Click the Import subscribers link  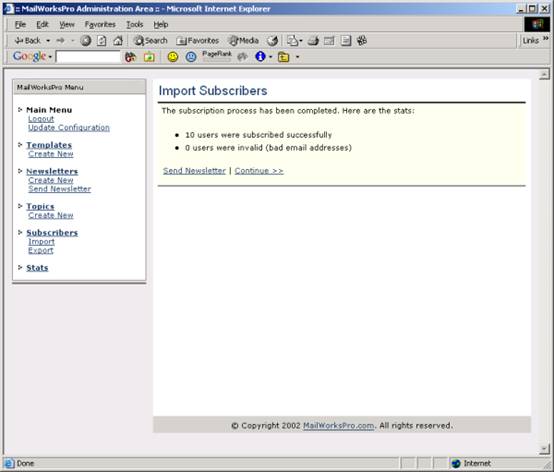click(41, 242)
